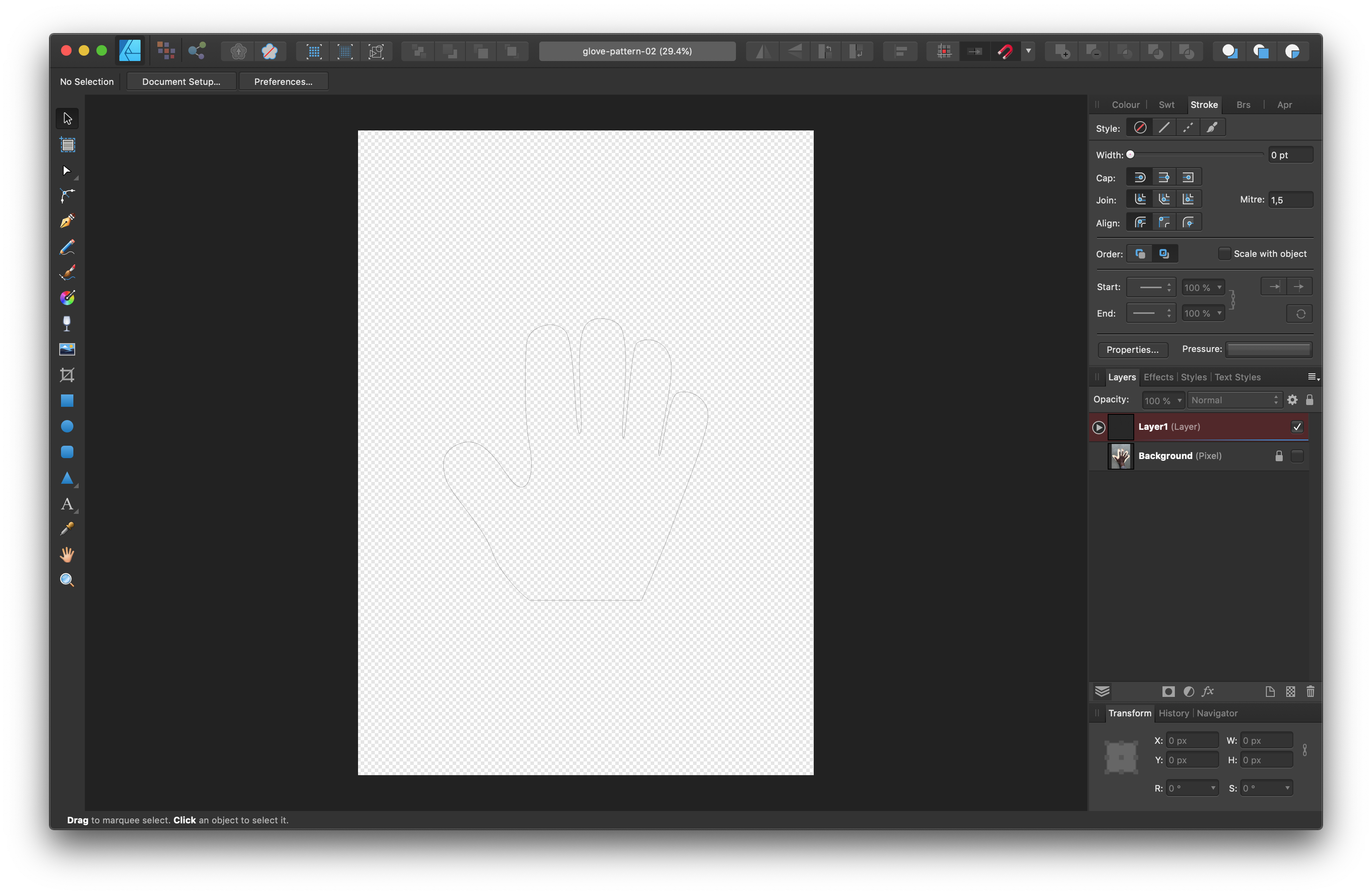Screen dimensions: 1372x895
Task: Open the History panel tab
Action: [x=1173, y=713]
